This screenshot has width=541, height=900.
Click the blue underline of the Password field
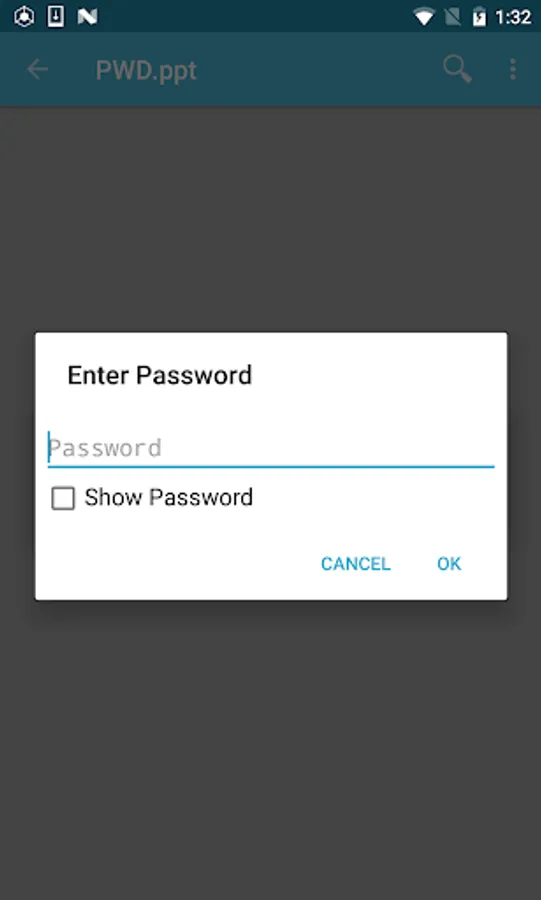pos(271,467)
